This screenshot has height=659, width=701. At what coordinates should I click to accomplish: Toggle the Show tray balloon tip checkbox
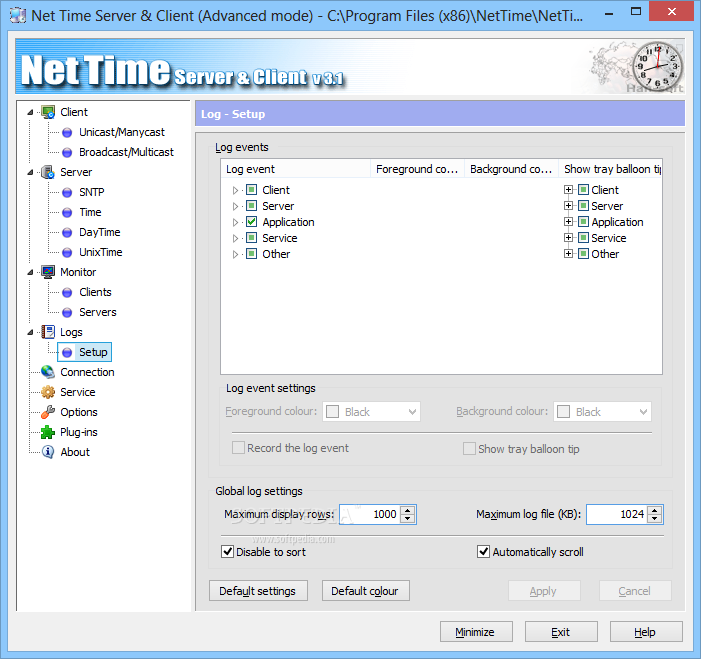pos(469,448)
